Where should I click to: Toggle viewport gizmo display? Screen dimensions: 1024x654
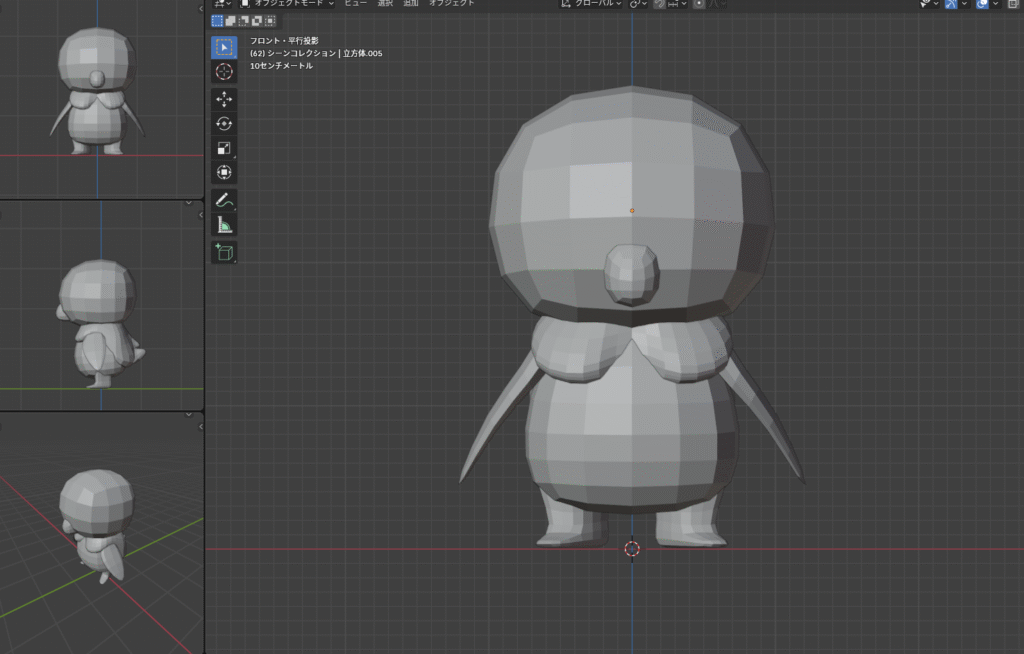[951, 4]
